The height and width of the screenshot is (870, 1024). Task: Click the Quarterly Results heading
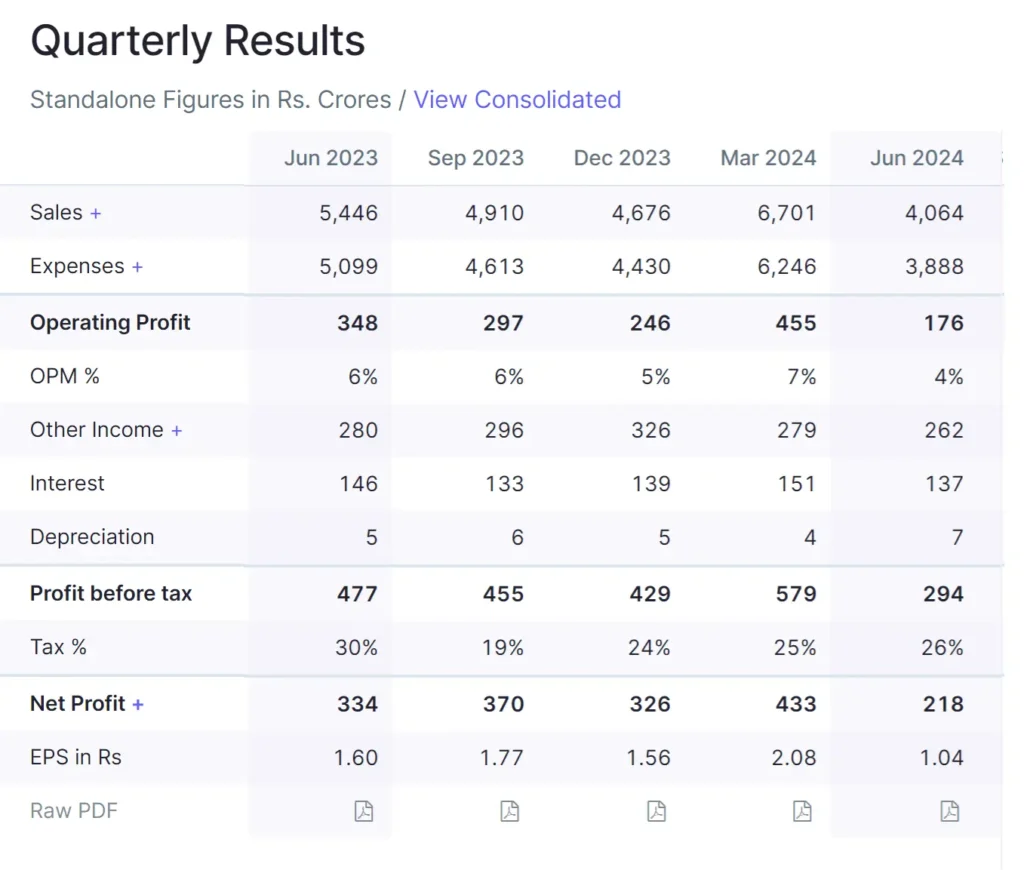(197, 41)
